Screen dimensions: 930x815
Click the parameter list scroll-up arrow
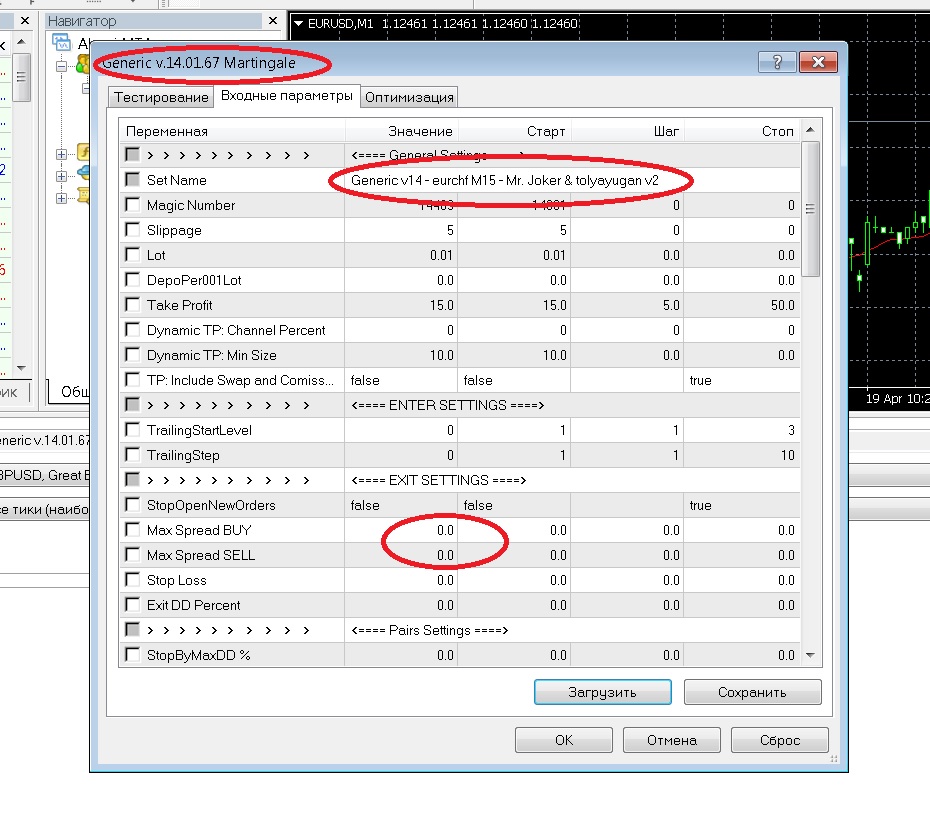pos(810,130)
